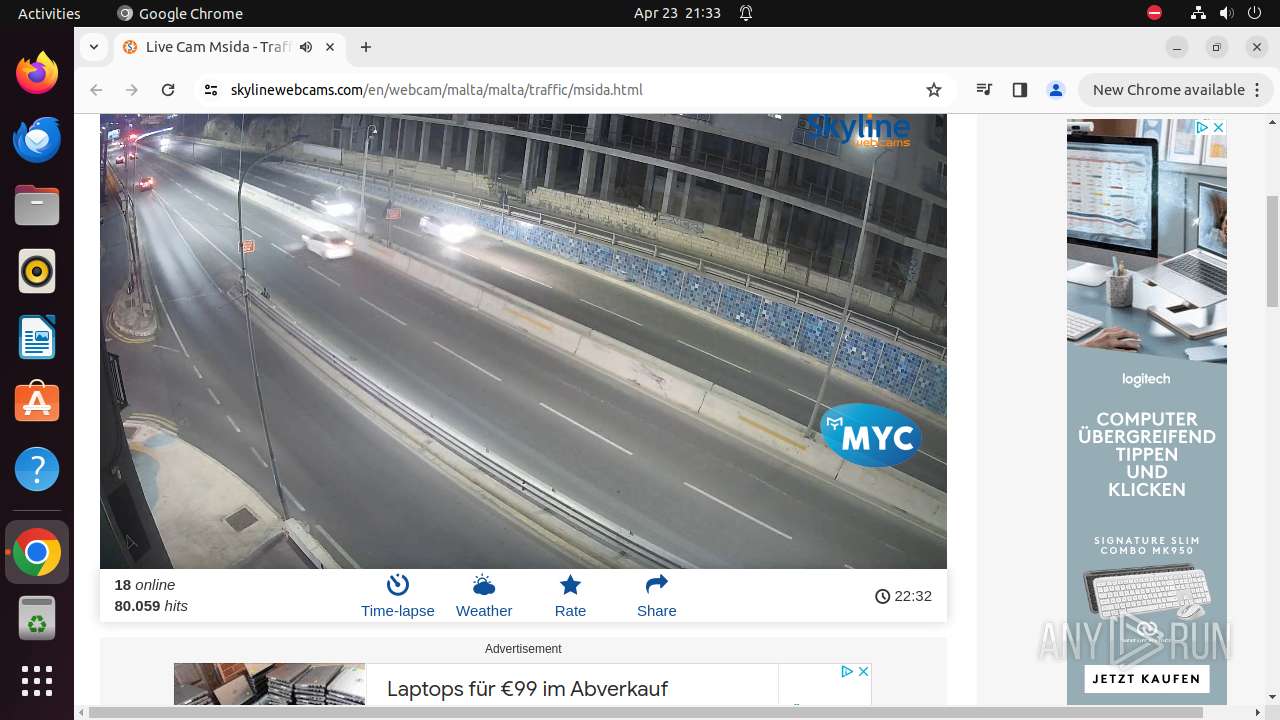Click the 80.059 hits counter

click(x=151, y=606)
